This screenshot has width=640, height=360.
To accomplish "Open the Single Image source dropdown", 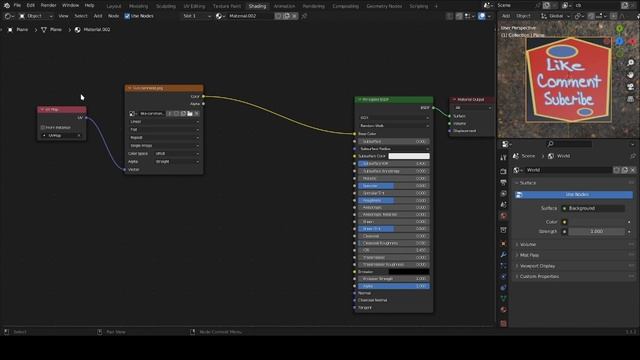I will (164, 145).
